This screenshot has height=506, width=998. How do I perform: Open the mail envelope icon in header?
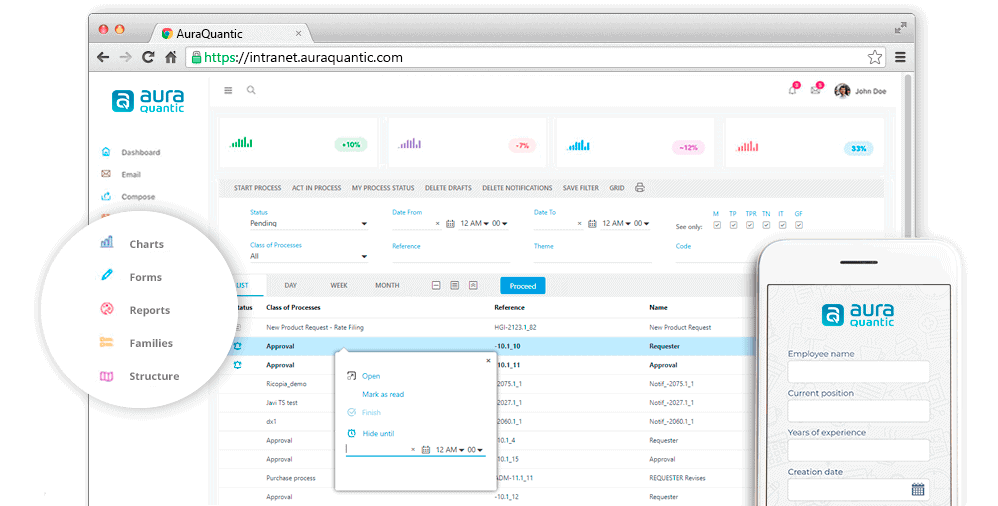[816, 91]
